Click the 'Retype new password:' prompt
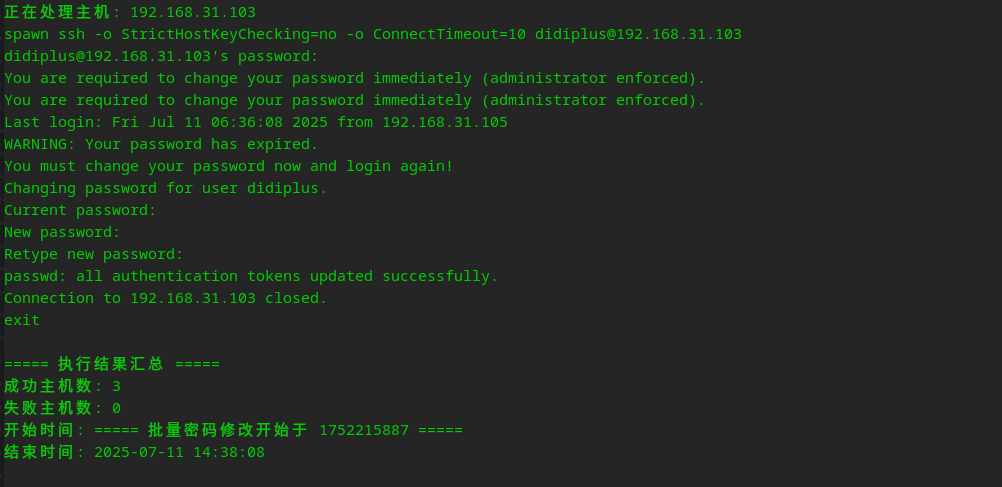Viewport: 1002px width, 487px height. coord(94,254)
